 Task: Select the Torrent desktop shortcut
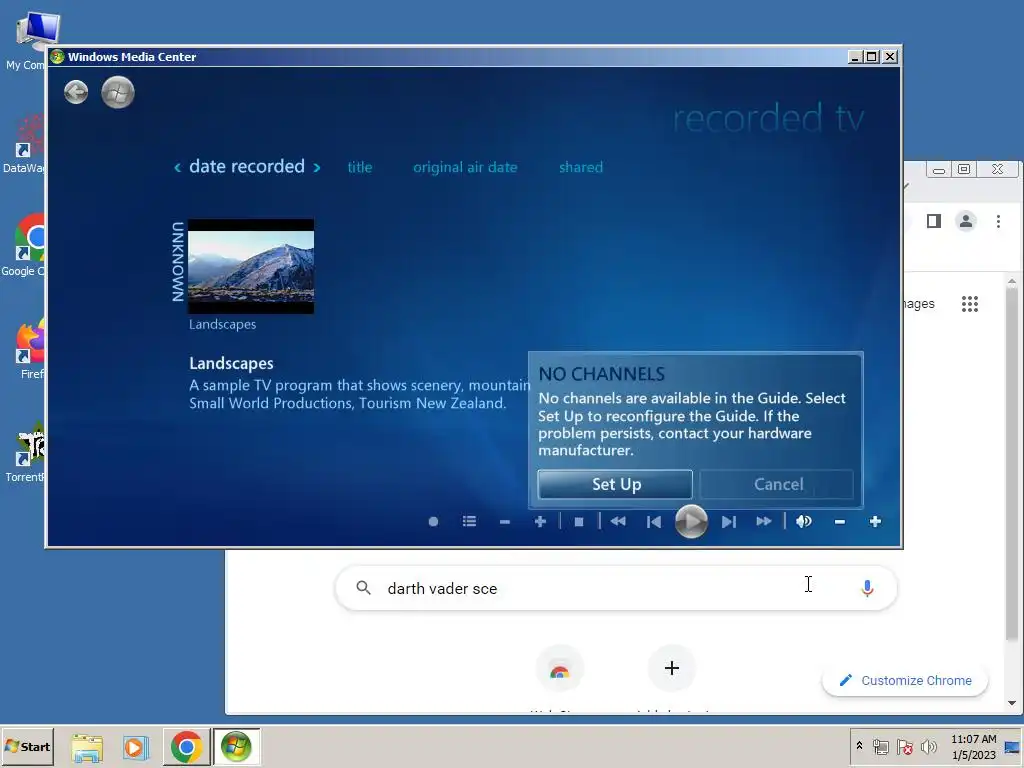click(x=25, y=452)
